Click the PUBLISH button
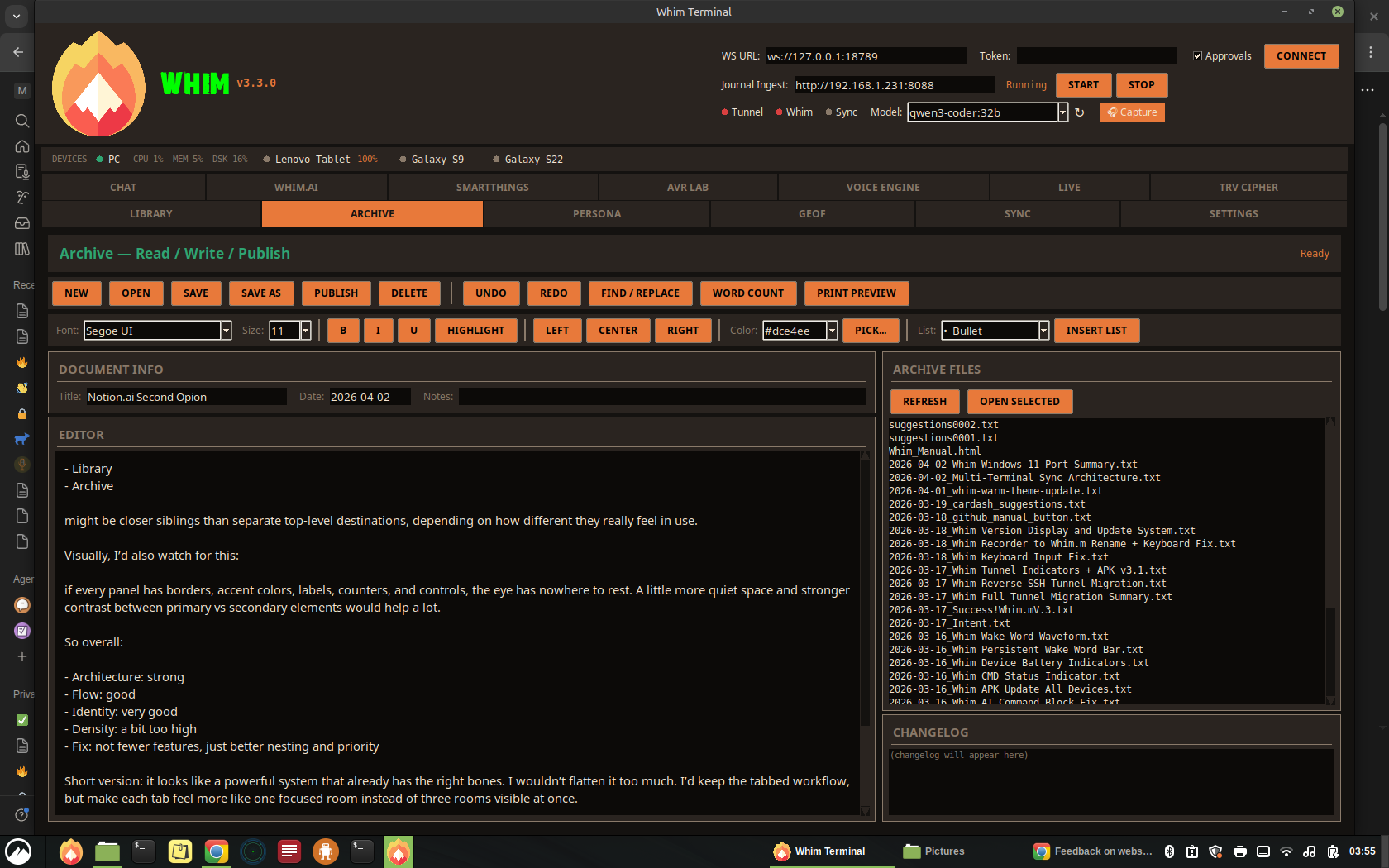 tap(336, 293)
